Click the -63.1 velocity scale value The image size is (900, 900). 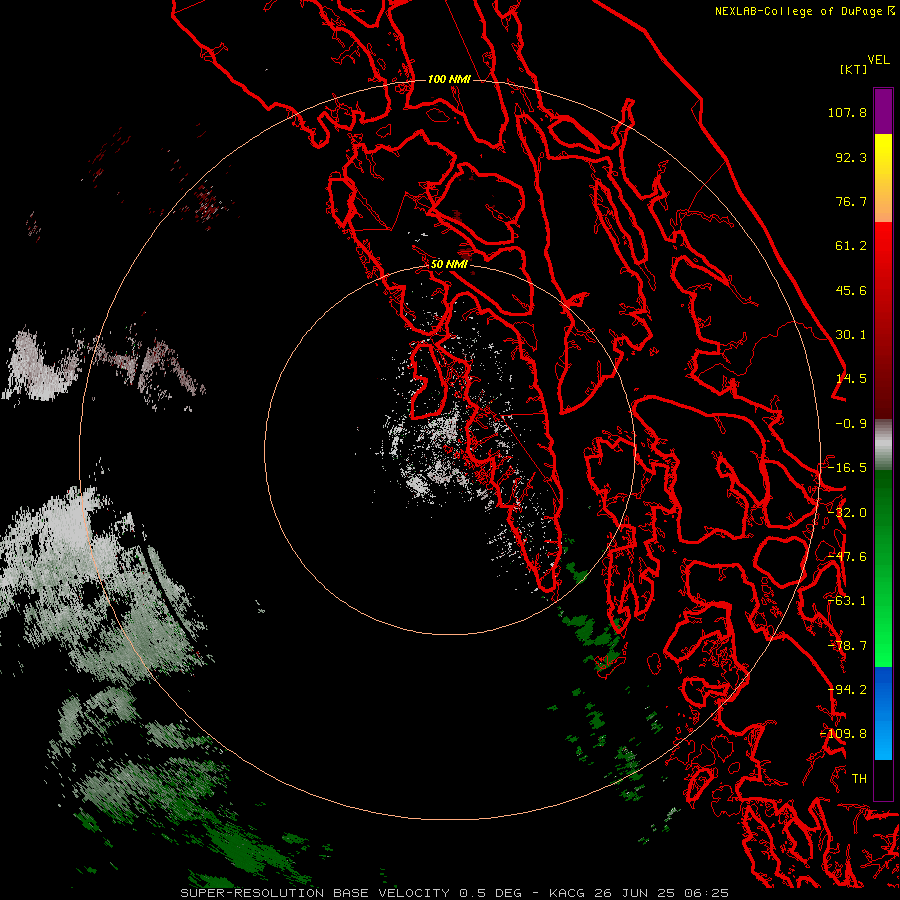pyautogui.click(x=847, y=601)
